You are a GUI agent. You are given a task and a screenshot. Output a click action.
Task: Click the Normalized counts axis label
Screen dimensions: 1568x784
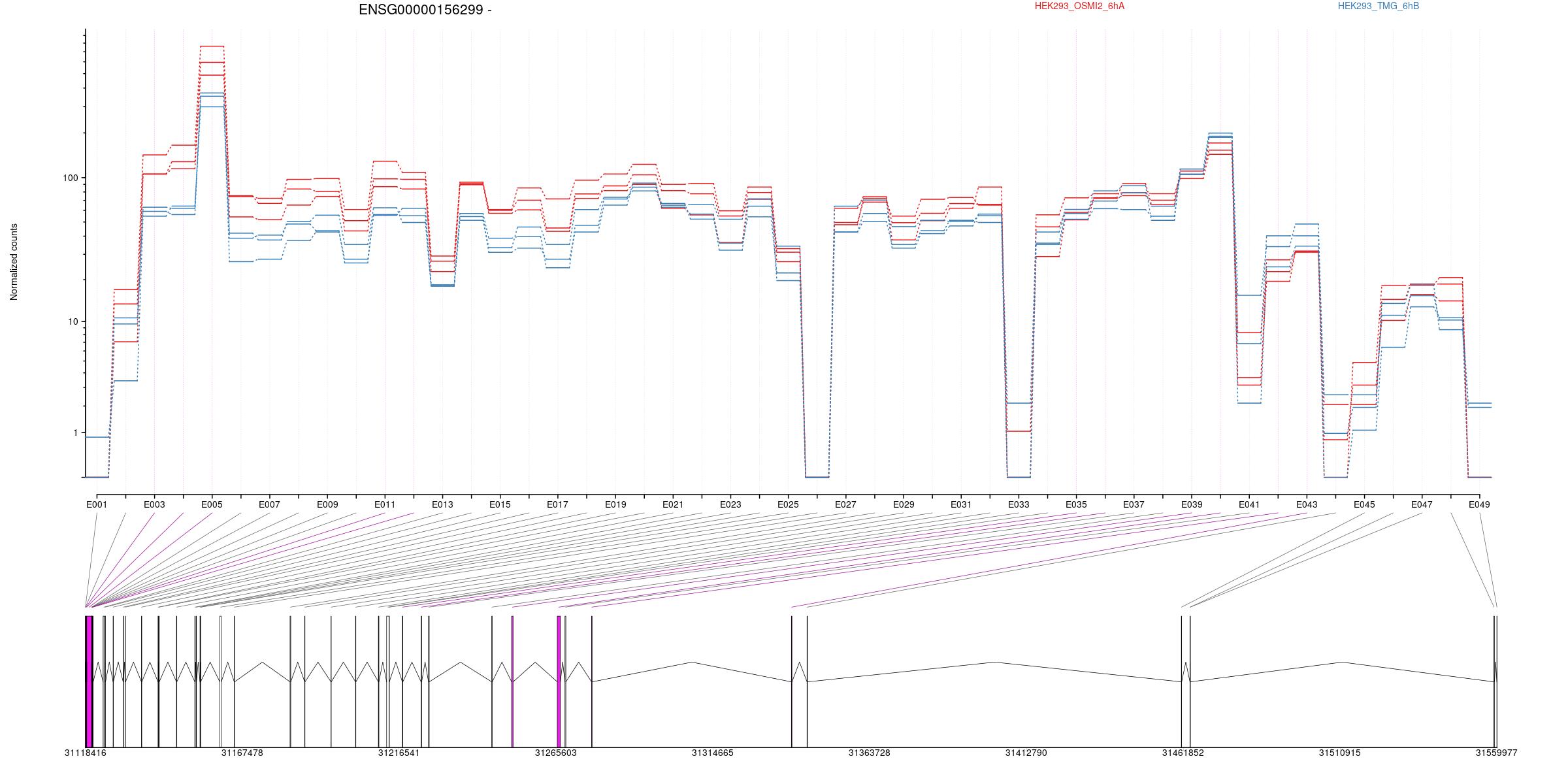[x=14, y=262]
